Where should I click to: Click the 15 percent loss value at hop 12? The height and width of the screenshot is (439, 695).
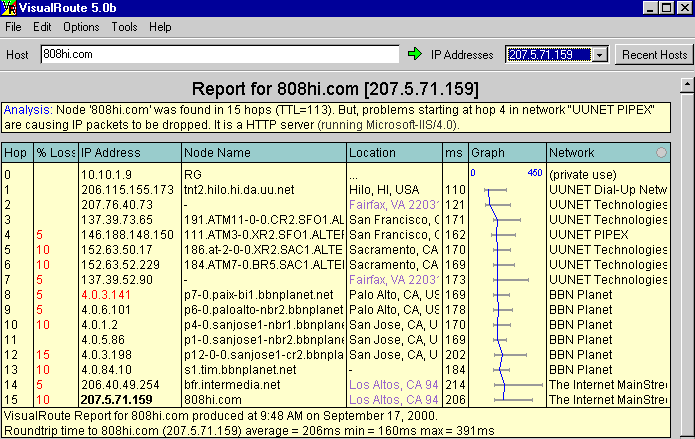43,355
